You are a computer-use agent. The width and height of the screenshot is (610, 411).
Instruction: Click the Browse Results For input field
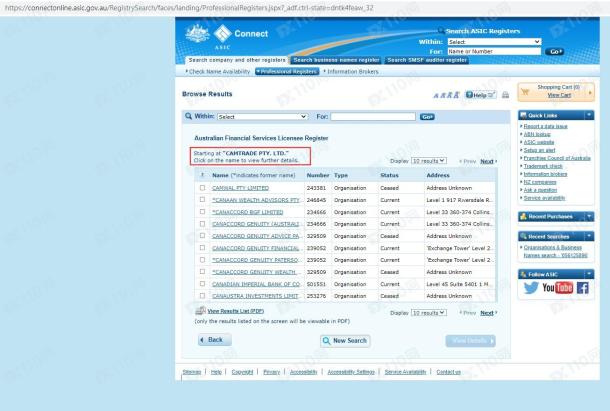(373, 117)
